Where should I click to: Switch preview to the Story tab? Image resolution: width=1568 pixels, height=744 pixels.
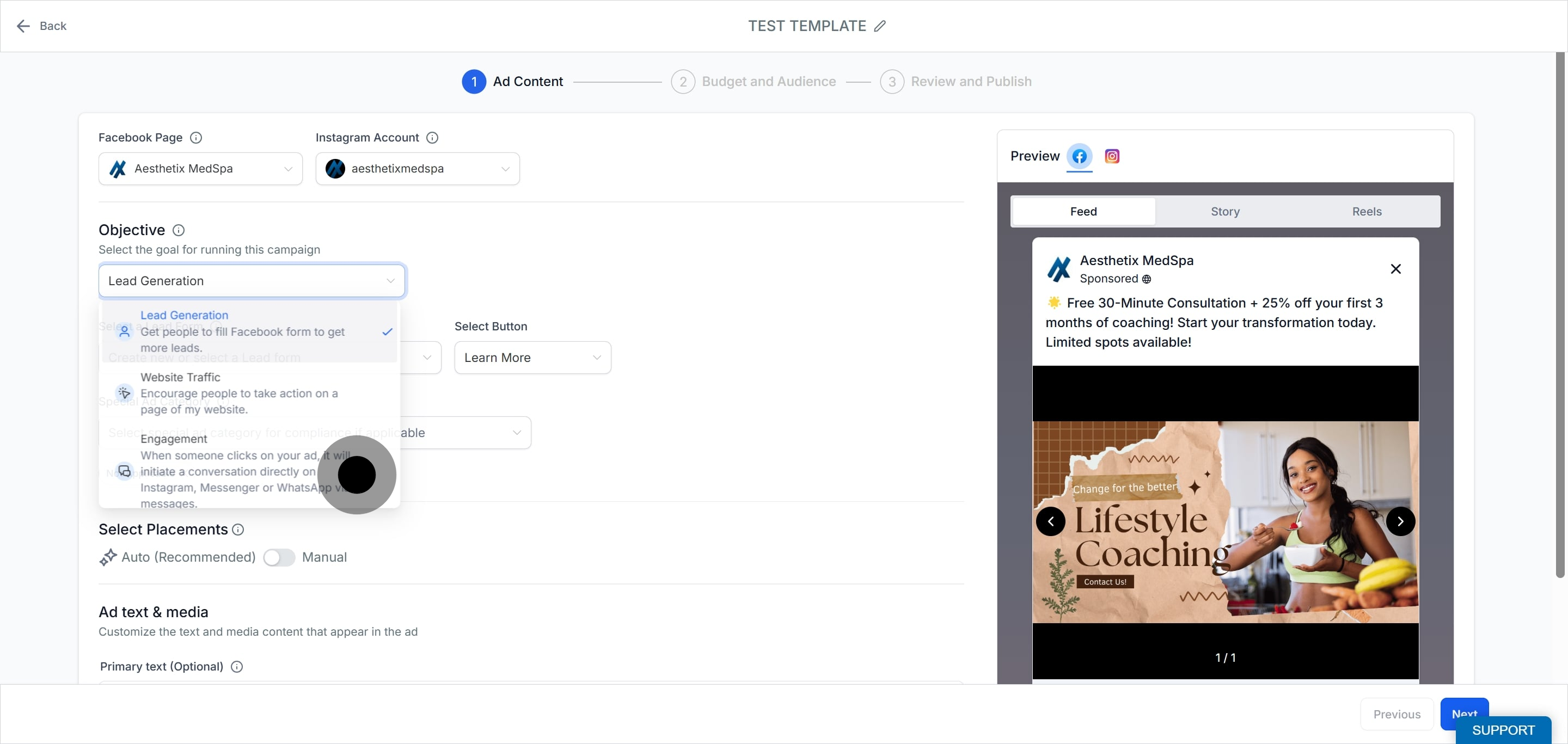1224,211
